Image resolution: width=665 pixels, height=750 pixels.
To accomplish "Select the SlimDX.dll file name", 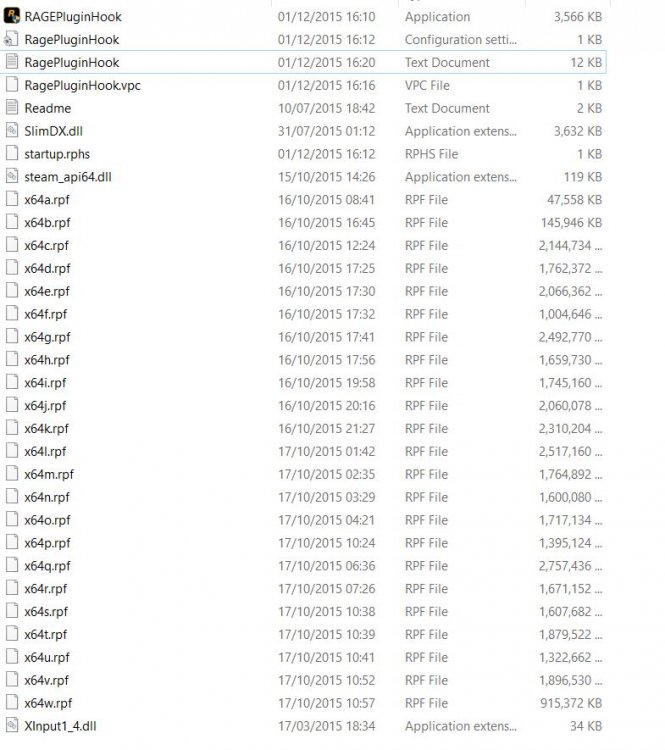I will pos(54,131).
